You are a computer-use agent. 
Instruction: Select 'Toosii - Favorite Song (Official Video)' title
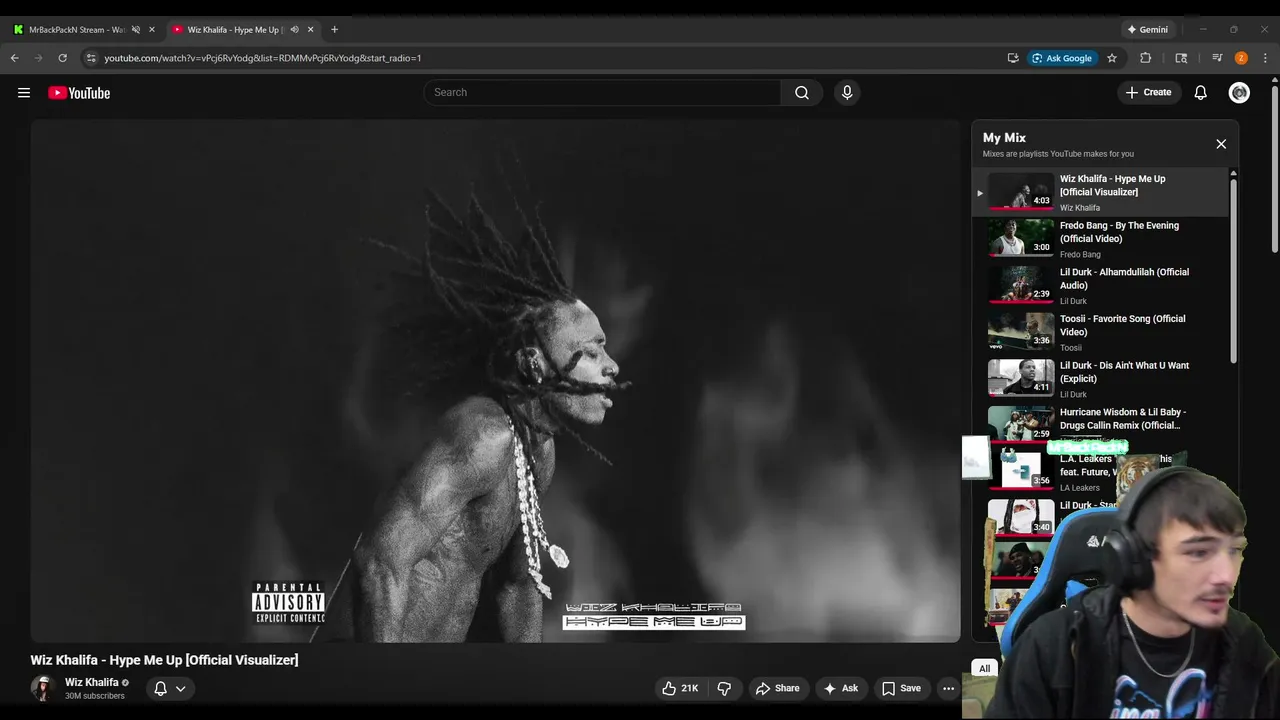(1122, 325)
